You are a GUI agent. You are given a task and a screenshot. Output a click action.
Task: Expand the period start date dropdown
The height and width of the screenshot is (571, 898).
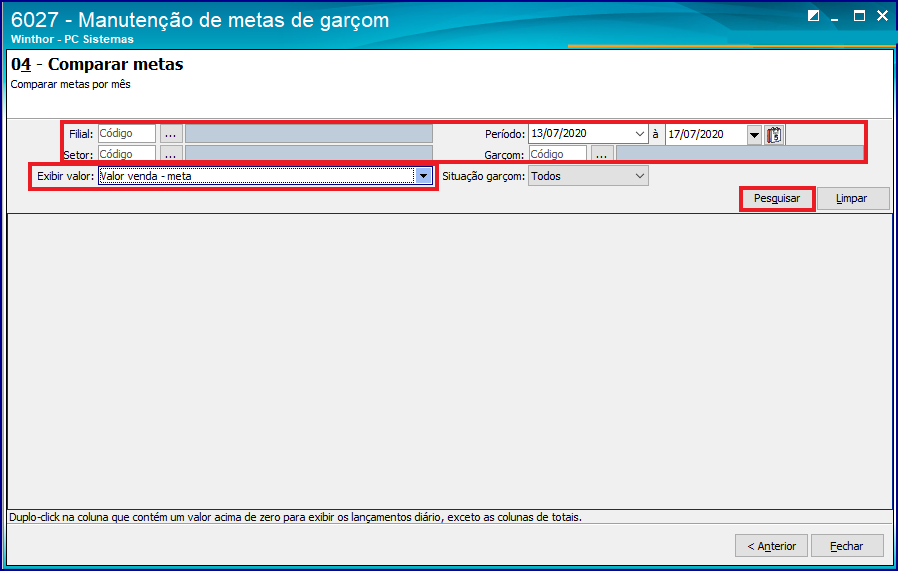coord(640,134)
